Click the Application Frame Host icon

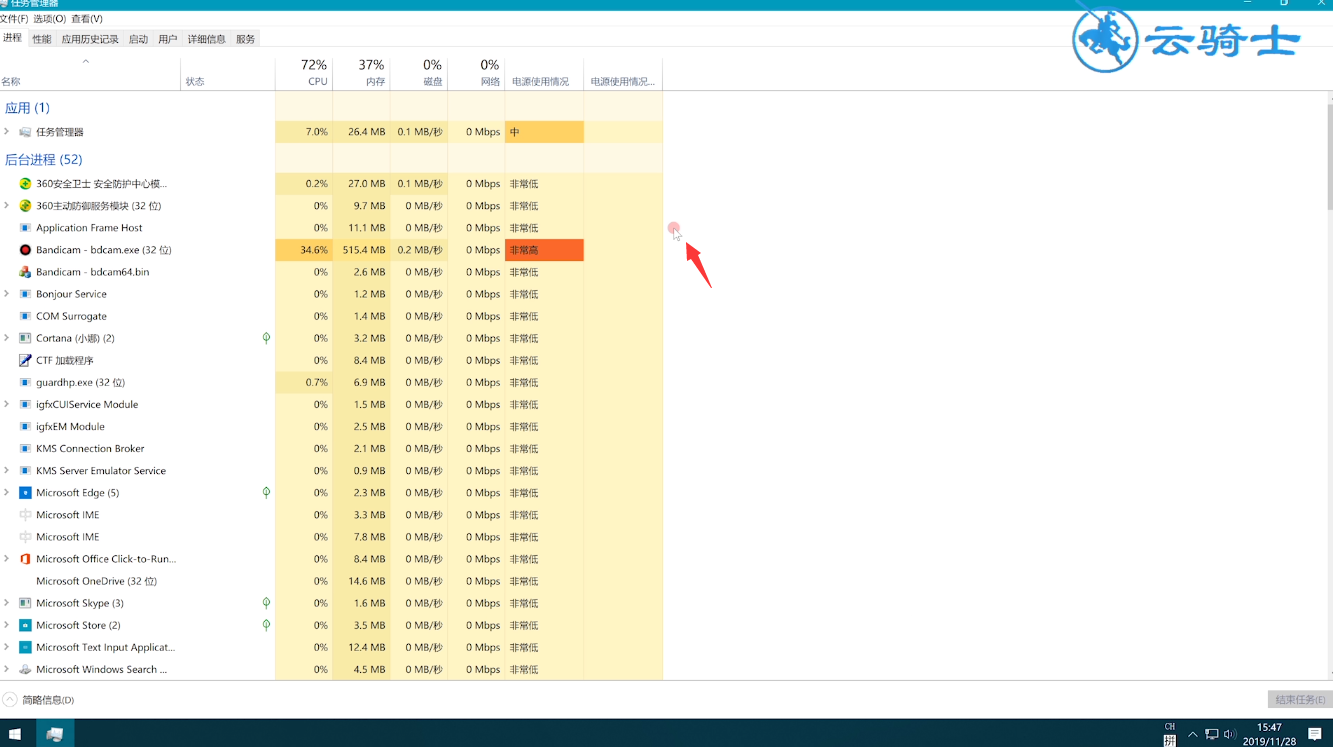coord(25,228)
